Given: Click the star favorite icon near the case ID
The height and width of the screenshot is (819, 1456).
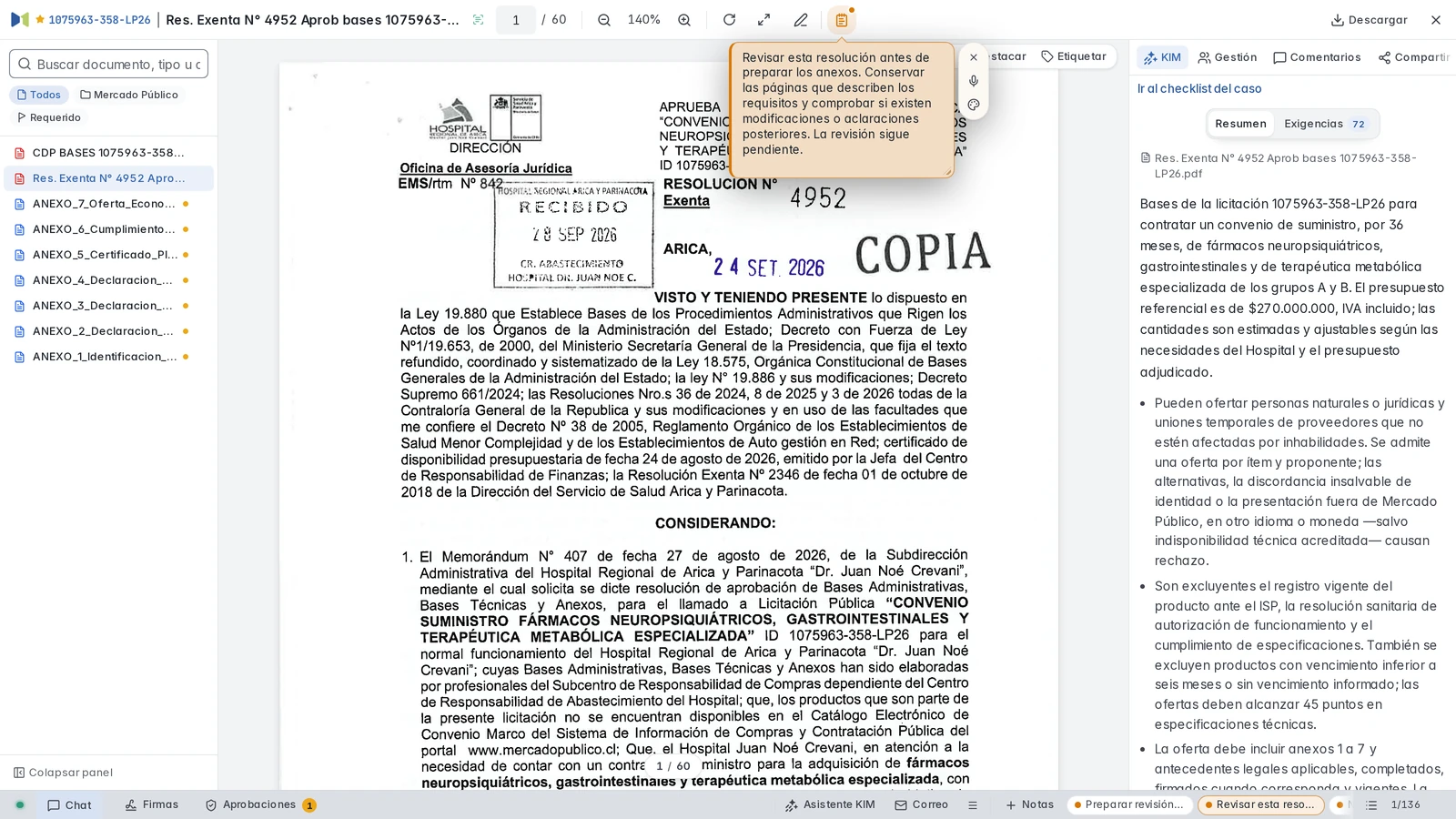Looking at the screenshot, I should (x=40, y=19).
